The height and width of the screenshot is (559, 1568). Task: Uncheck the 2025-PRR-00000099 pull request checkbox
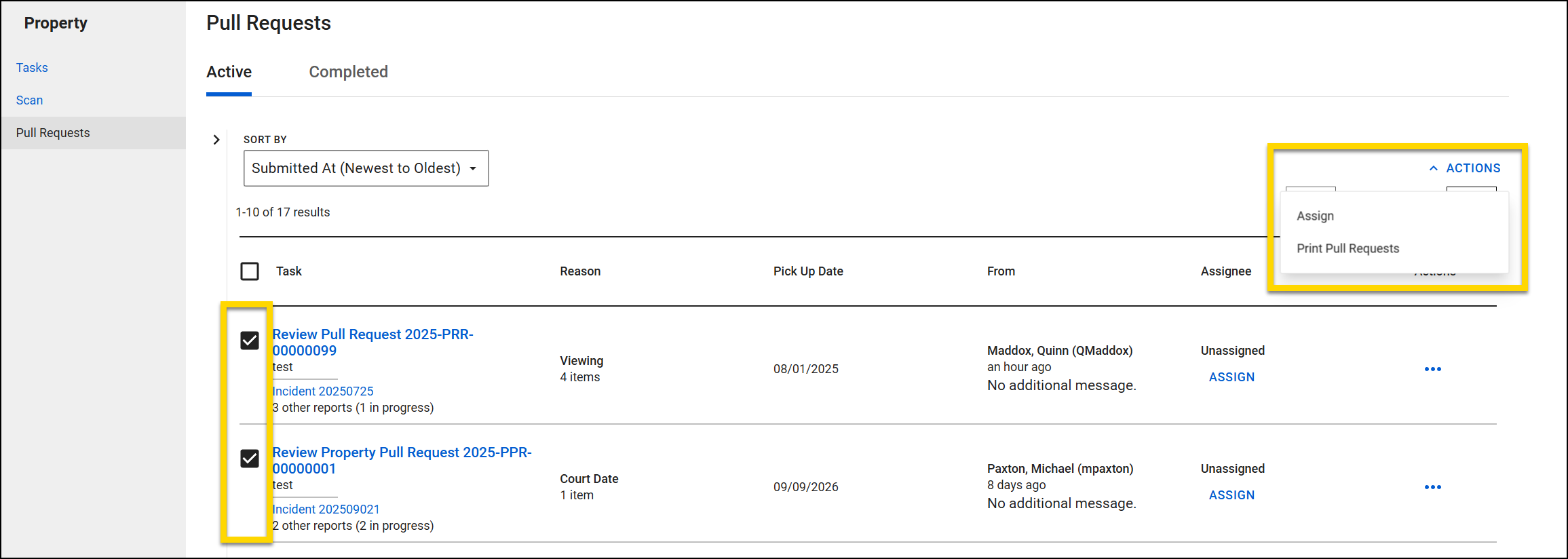[250, 341]
